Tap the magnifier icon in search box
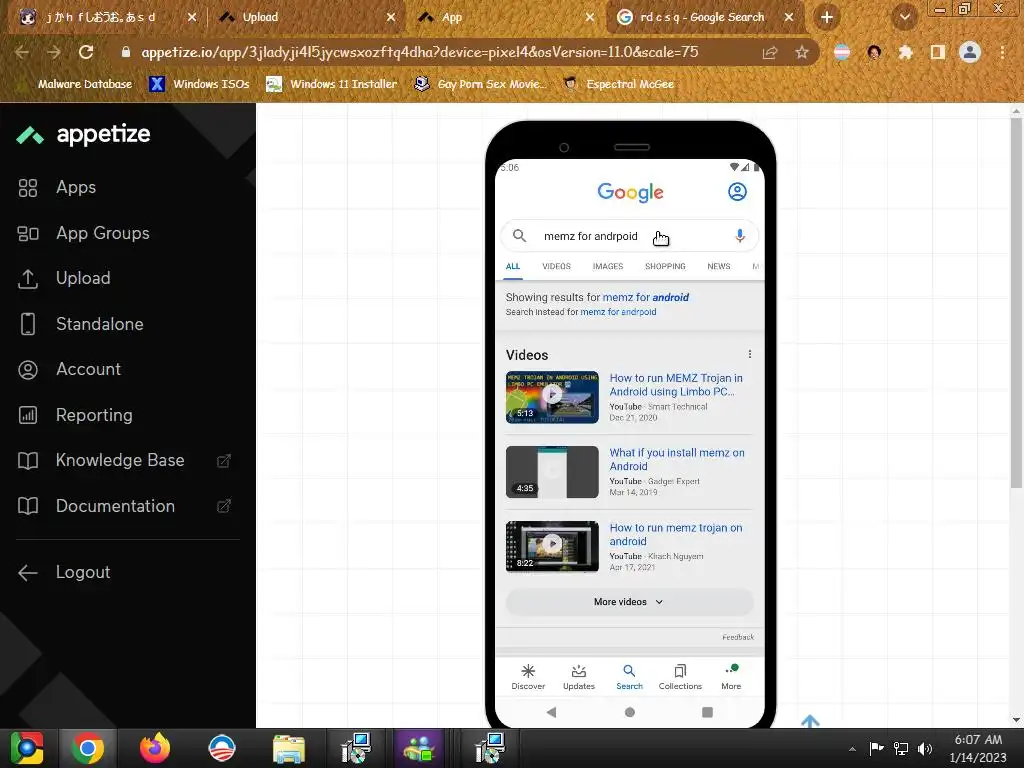This screenshot has height=768, width=1024. point(519,236)
